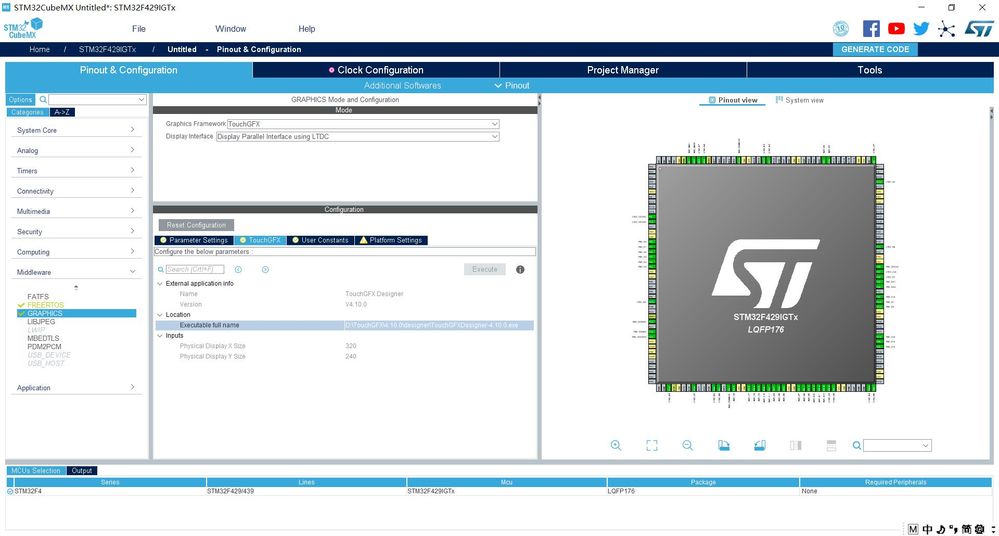999x536 pixels.
Task: Go to Home breadcrumb
Action: [x=40, y=50]
